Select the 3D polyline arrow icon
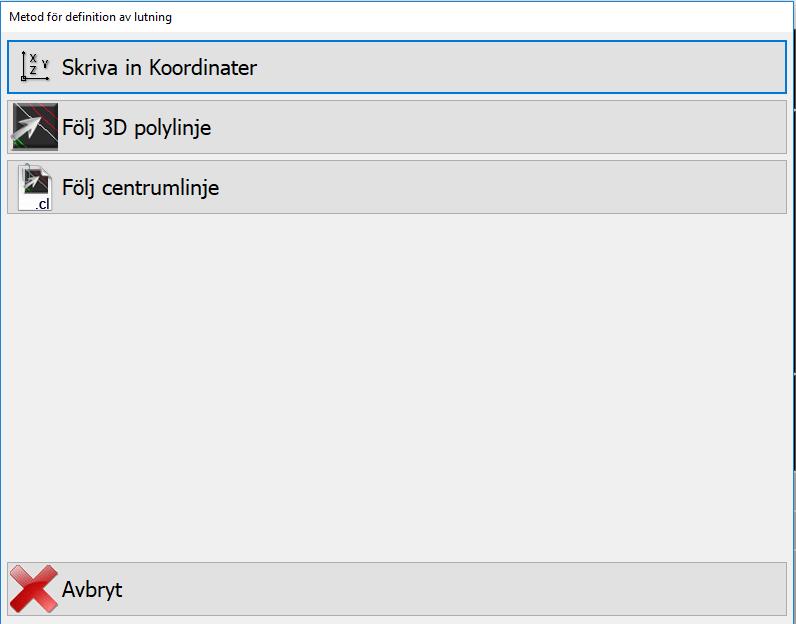The height and width of the screenshot is (624, 796). 35,127
